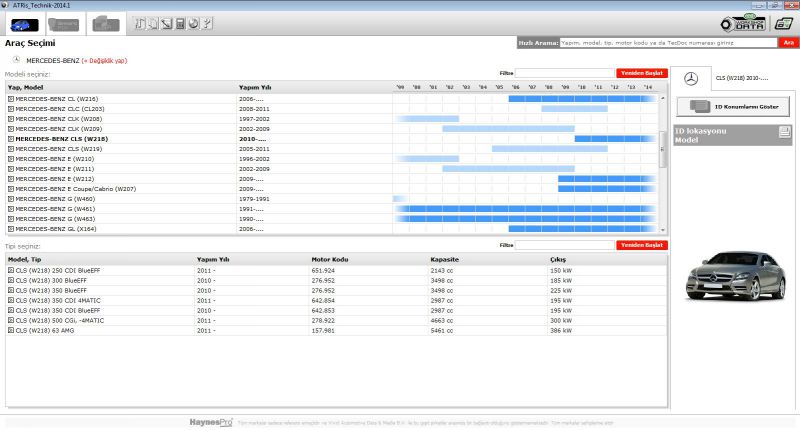
Task: Open the help question mark icon
Action: pyautogui.click(x=207, y=23)
